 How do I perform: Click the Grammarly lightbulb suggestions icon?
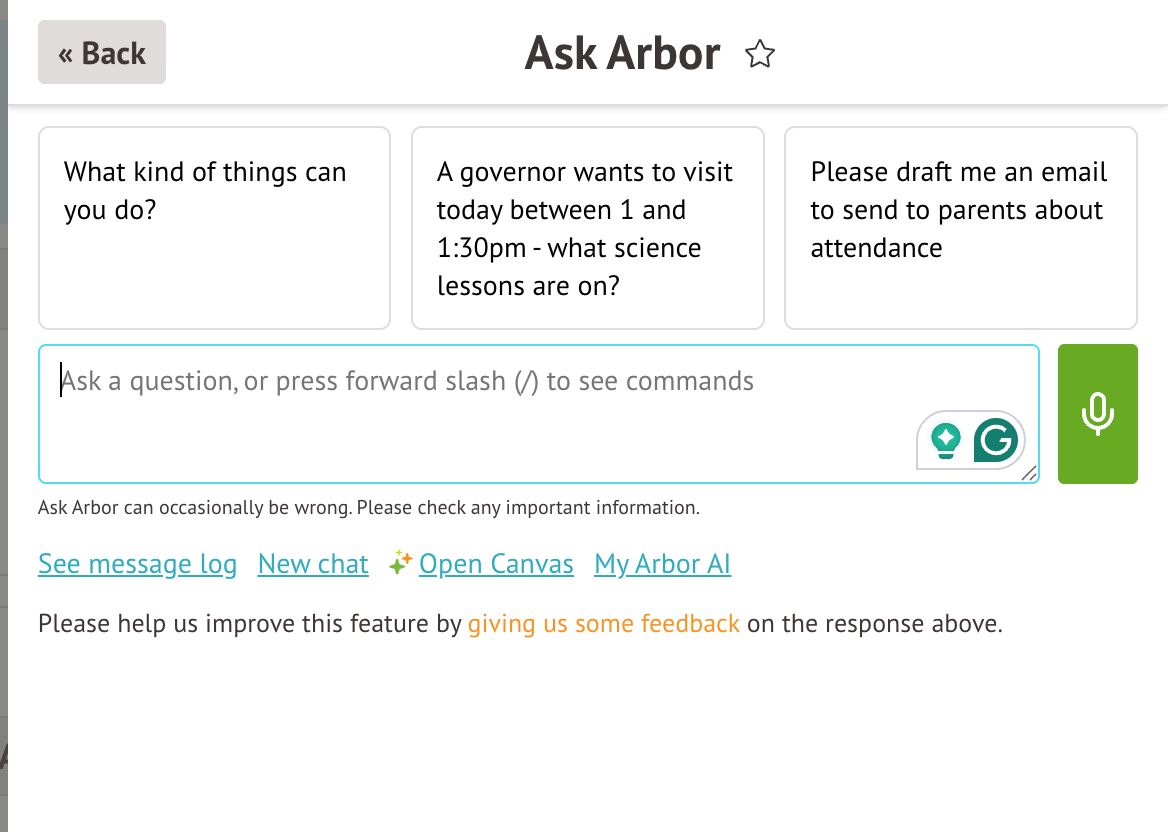(945, 439)
